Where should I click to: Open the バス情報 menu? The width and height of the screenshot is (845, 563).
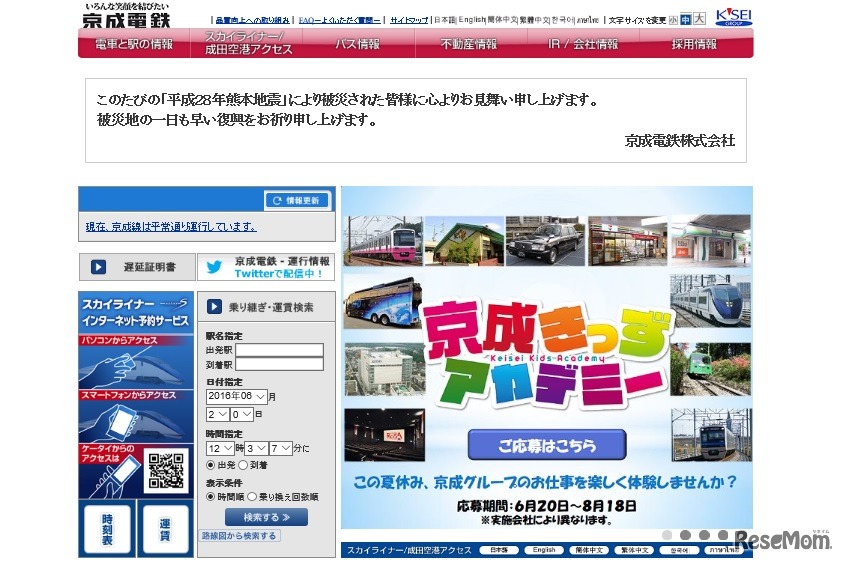pos(358,44)
